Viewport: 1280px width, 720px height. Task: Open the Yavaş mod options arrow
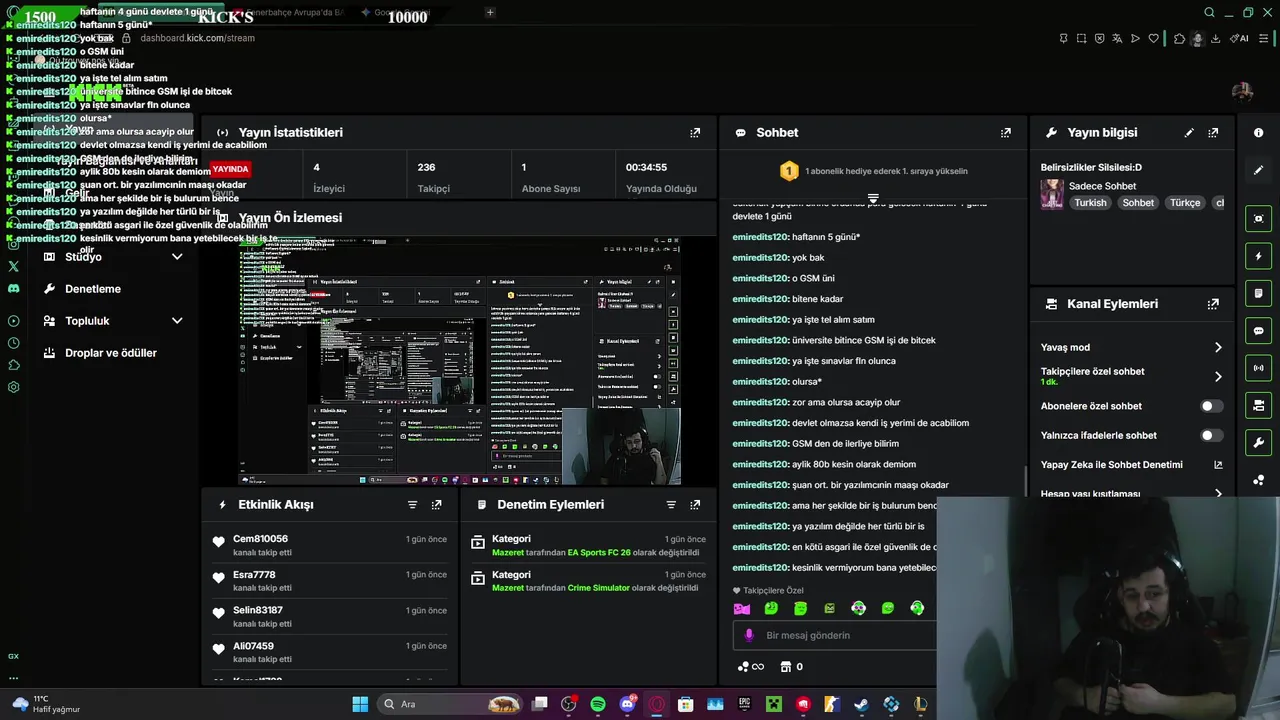pos(1218,347)
